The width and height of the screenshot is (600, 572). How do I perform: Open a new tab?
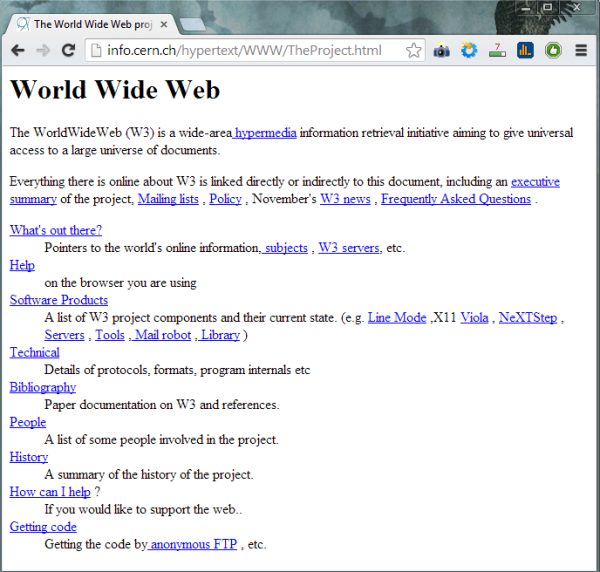point(192,24)
